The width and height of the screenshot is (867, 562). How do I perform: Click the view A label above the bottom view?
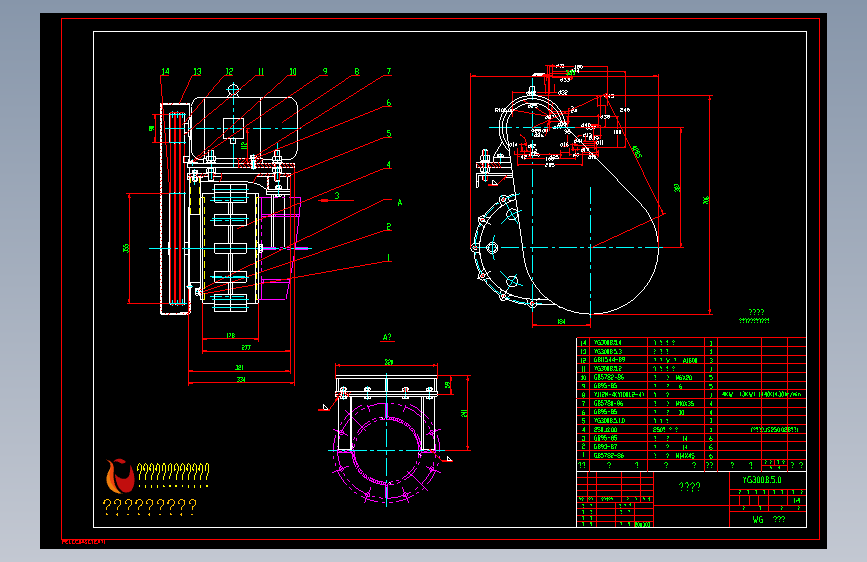coord(387,337)
